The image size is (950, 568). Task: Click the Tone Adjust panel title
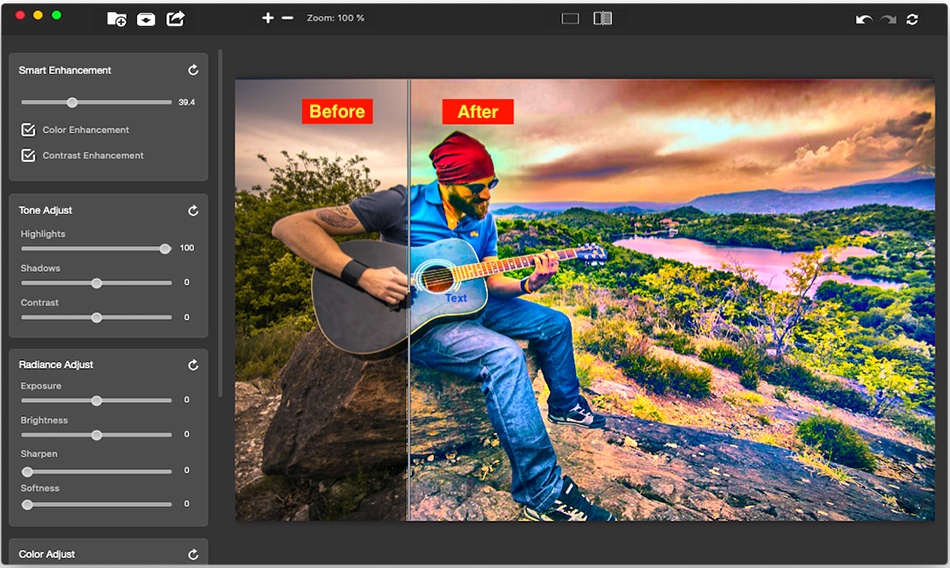point(45,210)
